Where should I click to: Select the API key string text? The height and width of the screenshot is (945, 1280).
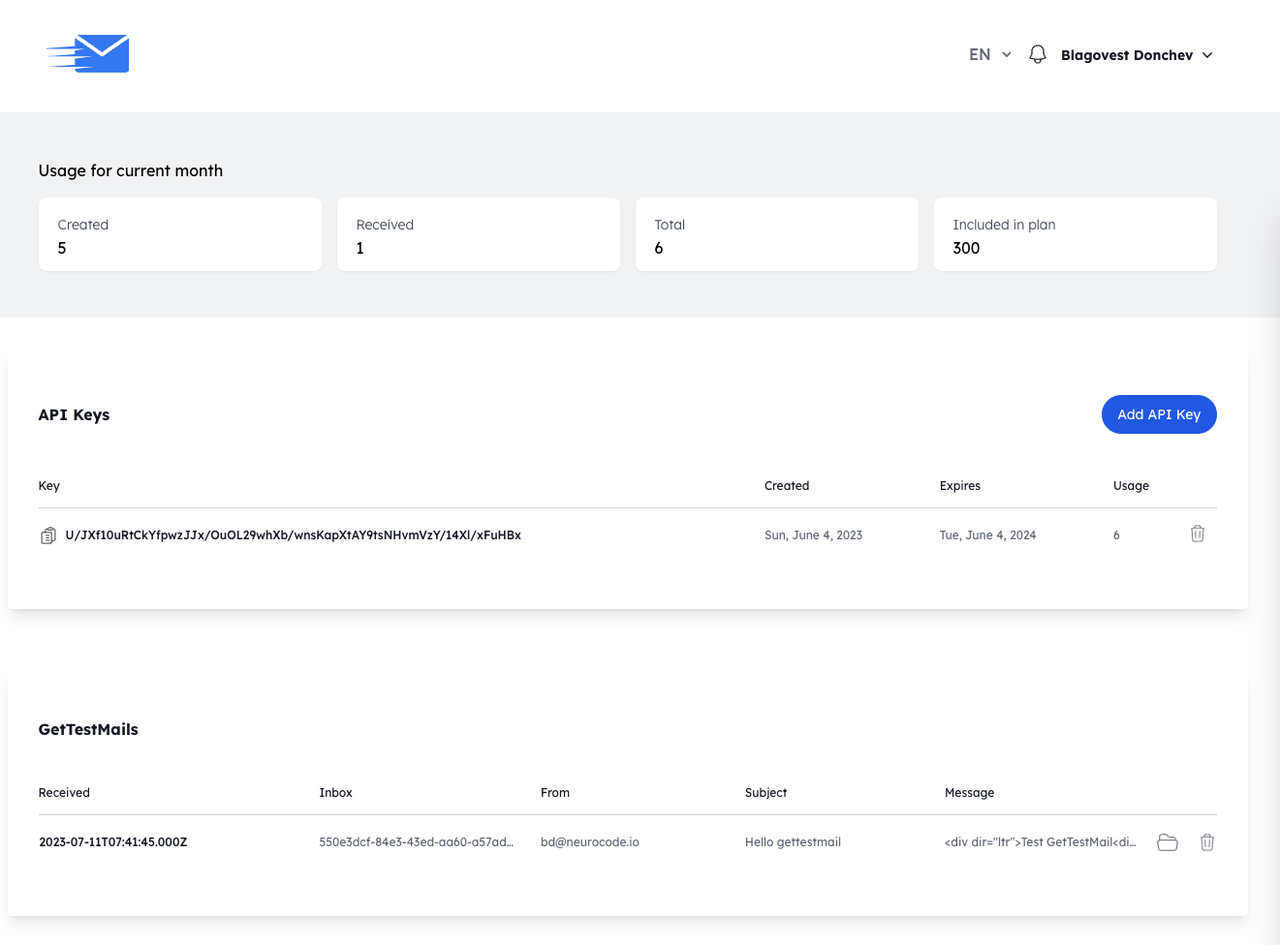pos(293,535)
